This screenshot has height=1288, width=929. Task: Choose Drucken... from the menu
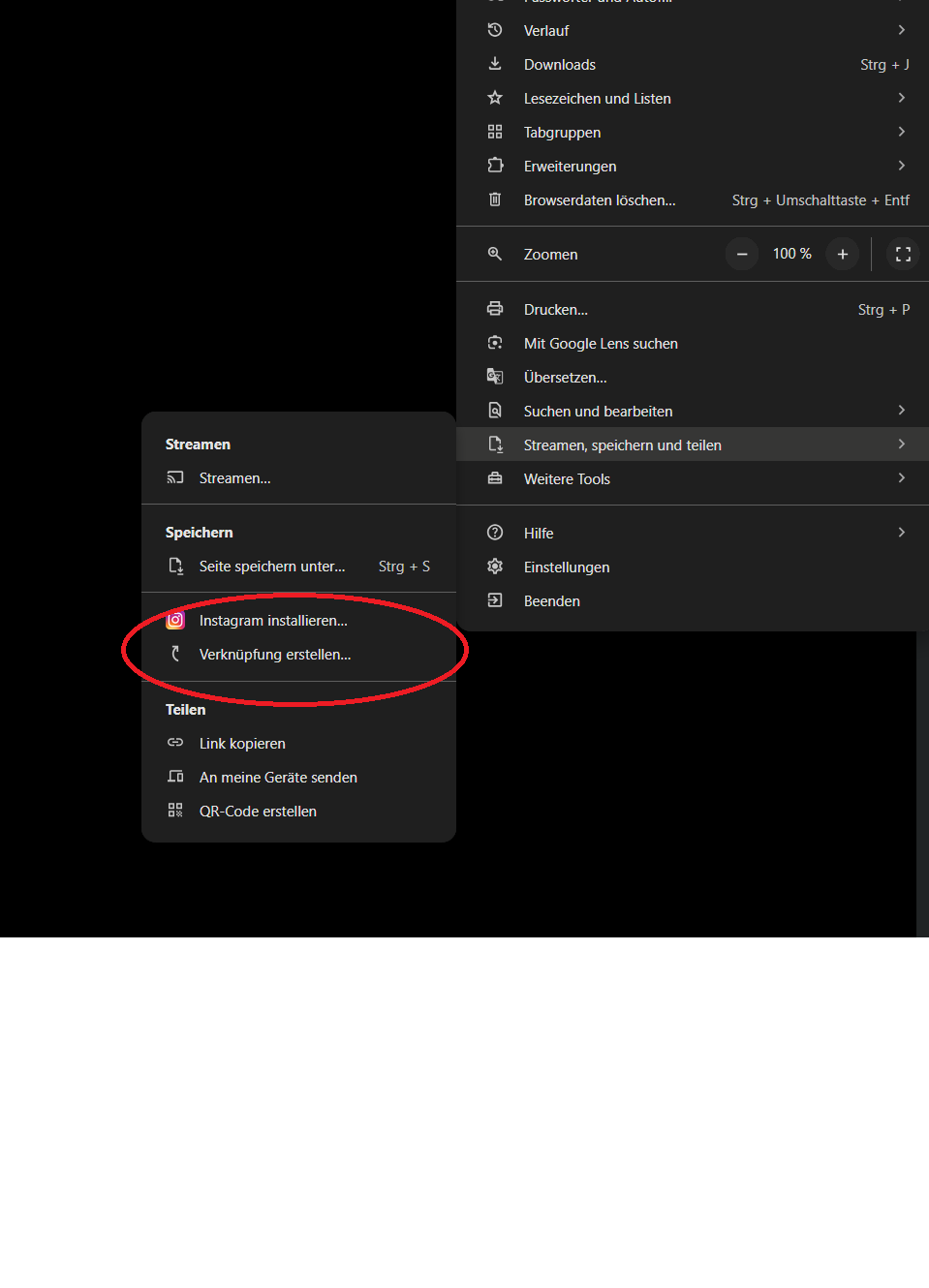(x=693, y=309)
